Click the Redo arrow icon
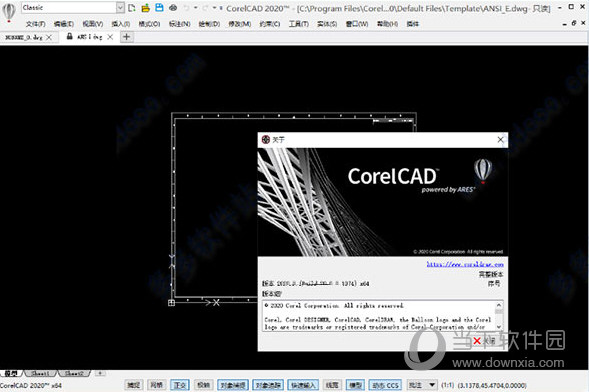 [206, 8]
